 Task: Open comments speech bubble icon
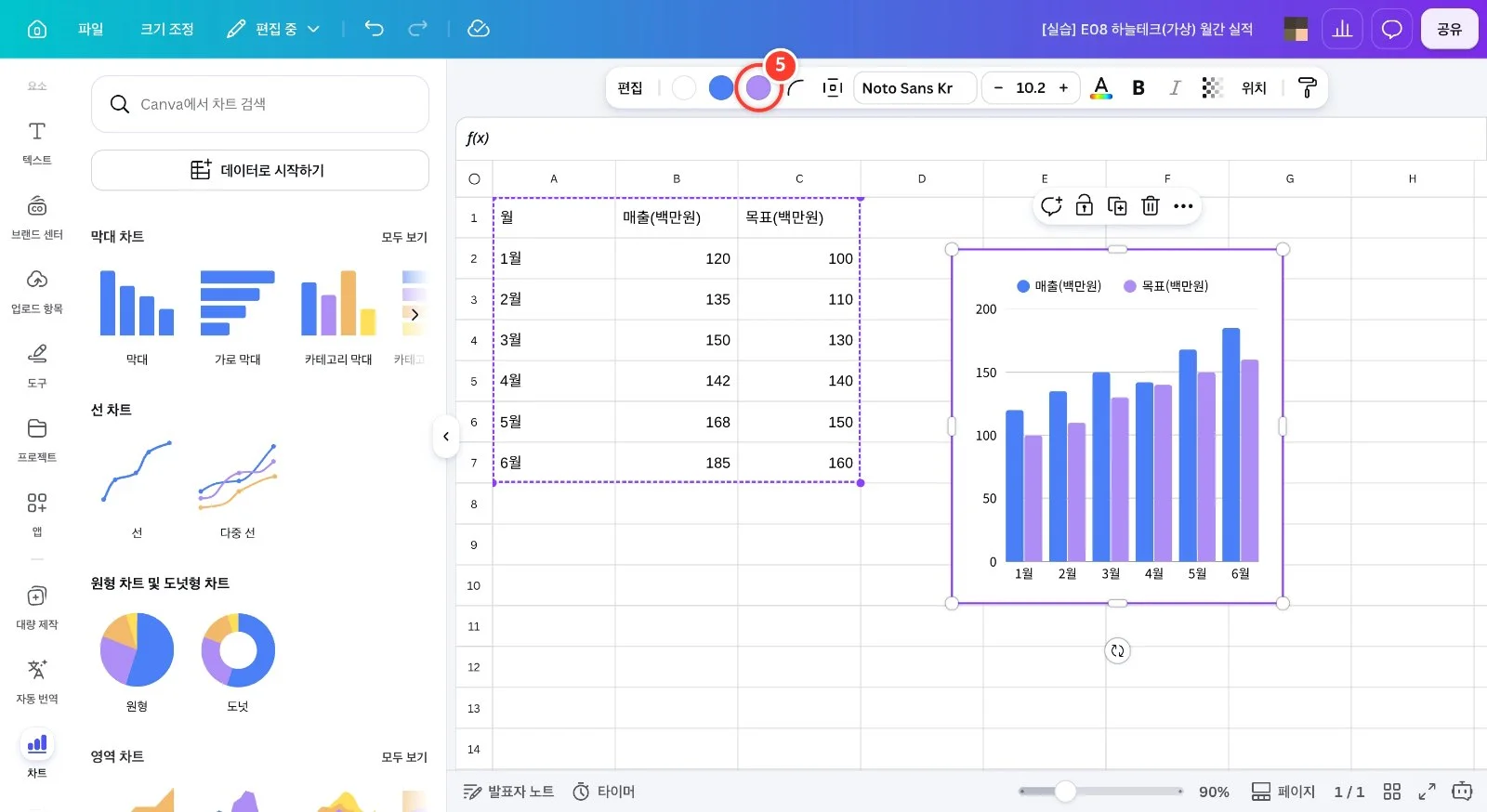click(1391, 29)
